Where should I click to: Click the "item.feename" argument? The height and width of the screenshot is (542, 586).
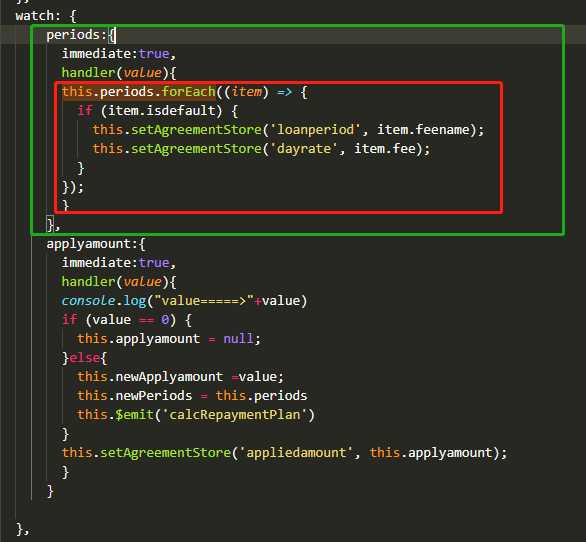[423, 130]
